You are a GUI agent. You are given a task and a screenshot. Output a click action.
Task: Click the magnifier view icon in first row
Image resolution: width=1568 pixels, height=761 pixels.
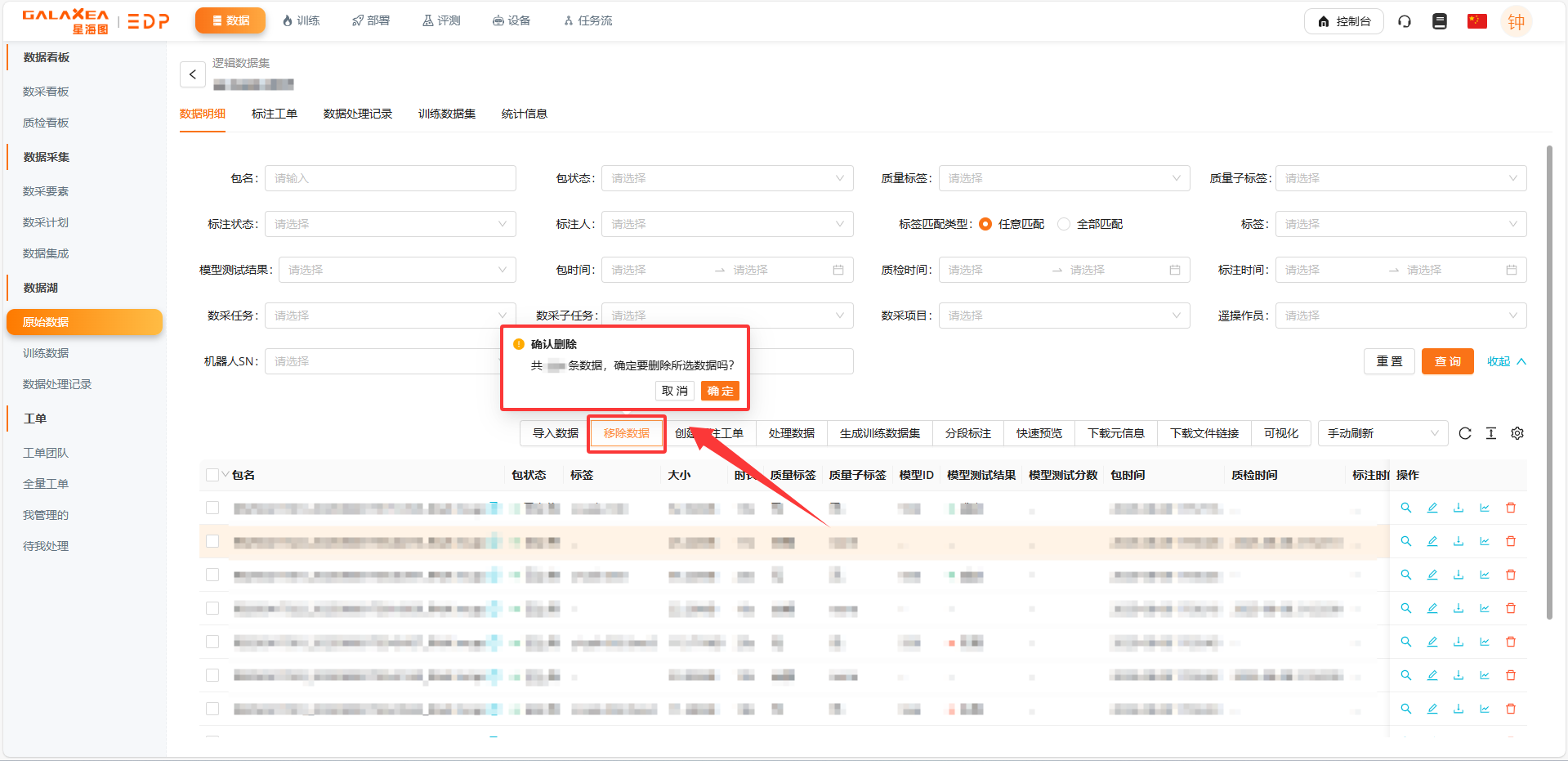click(1405, 508)
